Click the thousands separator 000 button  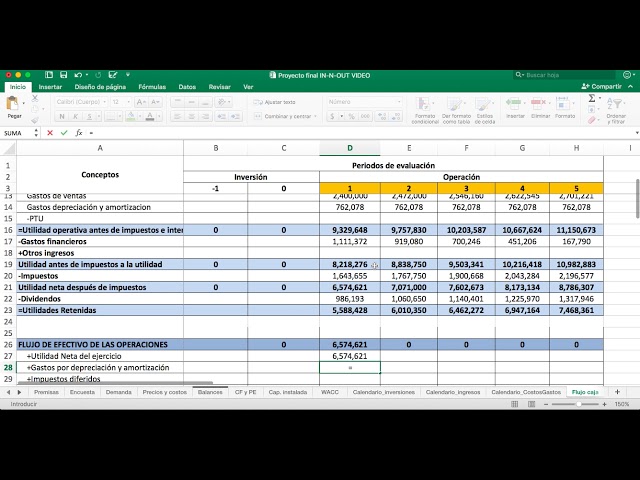click(x=365, y=116)
